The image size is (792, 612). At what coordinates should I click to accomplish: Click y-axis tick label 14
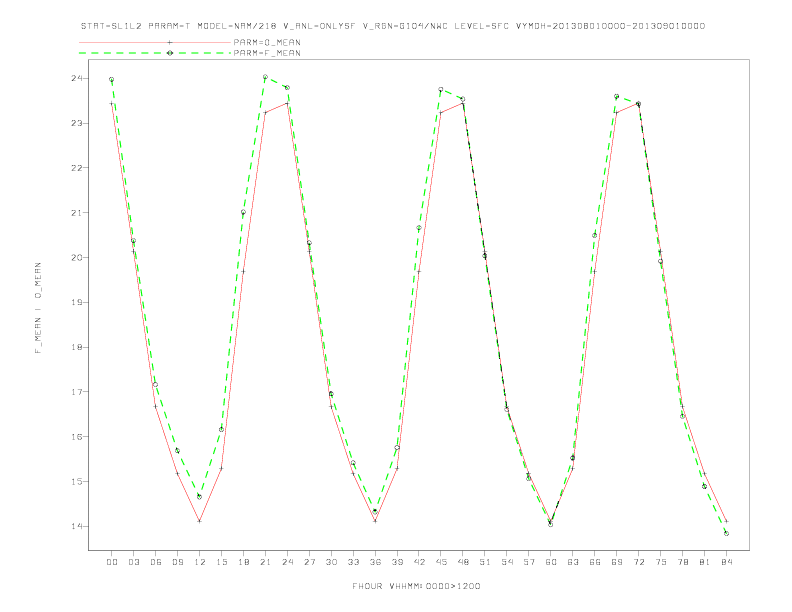click(77, 526)
